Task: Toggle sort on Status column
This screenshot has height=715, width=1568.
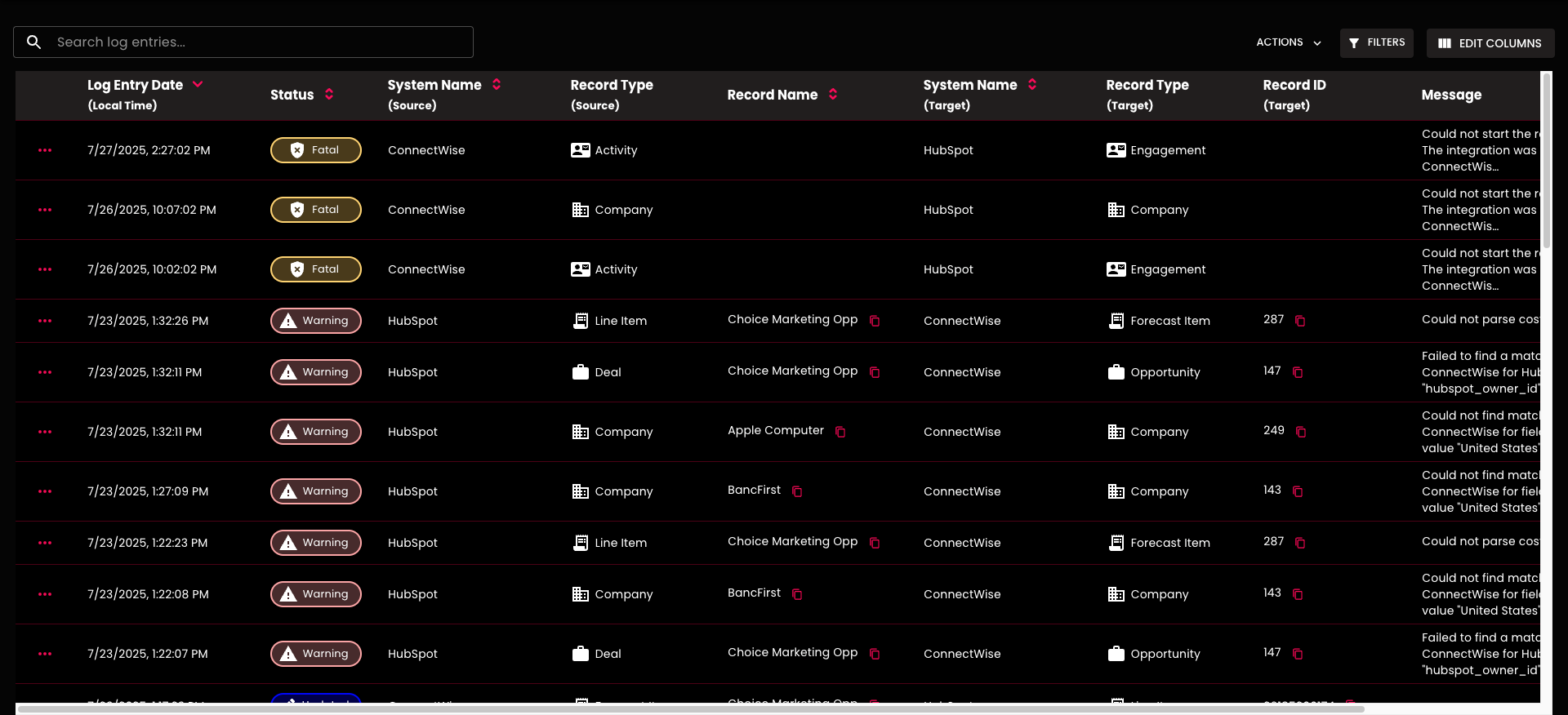Action: [x=329, y=95]
